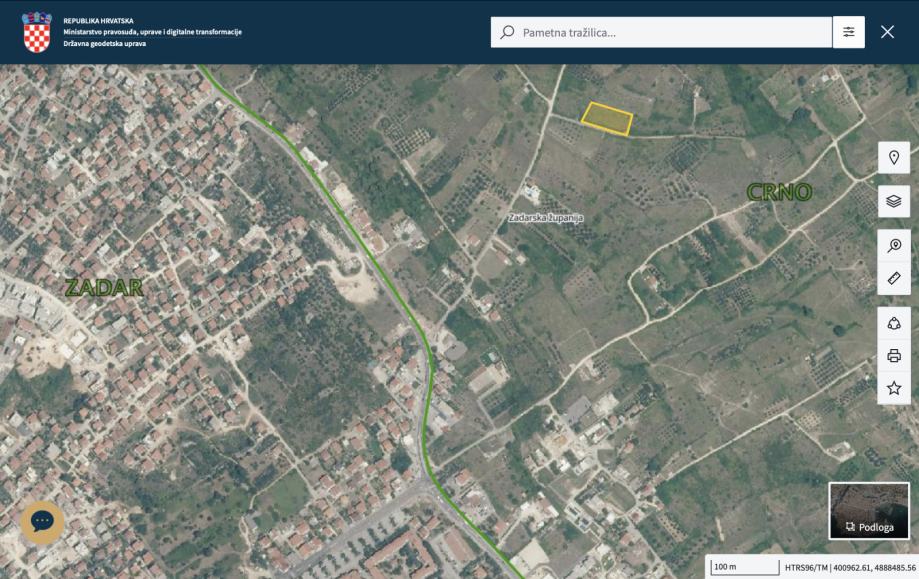The height and width of the screenshot is (579, 919).
Task: Click the Zadarska županija map label
Action: (x=545, y=217)
